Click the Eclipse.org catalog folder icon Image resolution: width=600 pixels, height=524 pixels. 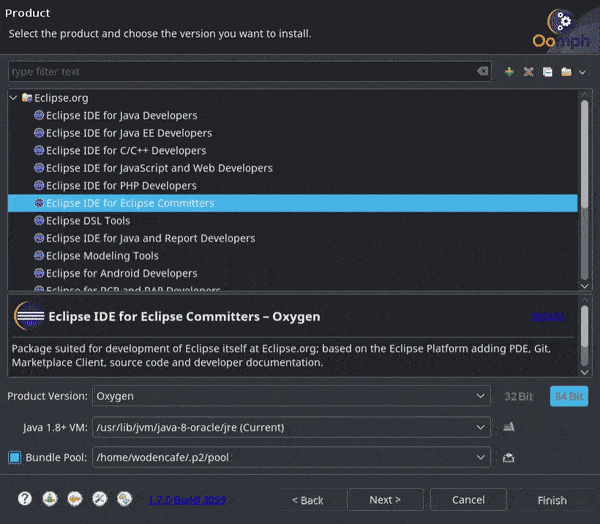click(26, 98)
